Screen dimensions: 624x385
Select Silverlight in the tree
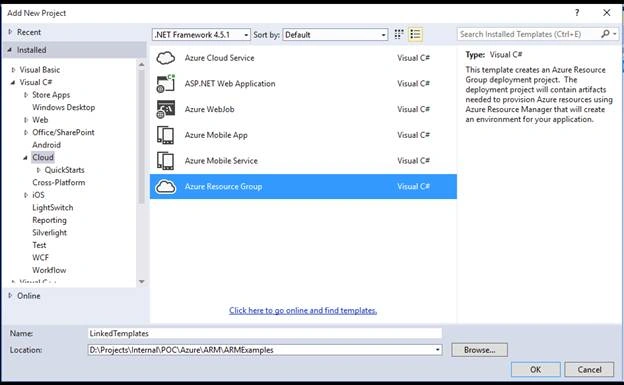[x=50, y=233]
